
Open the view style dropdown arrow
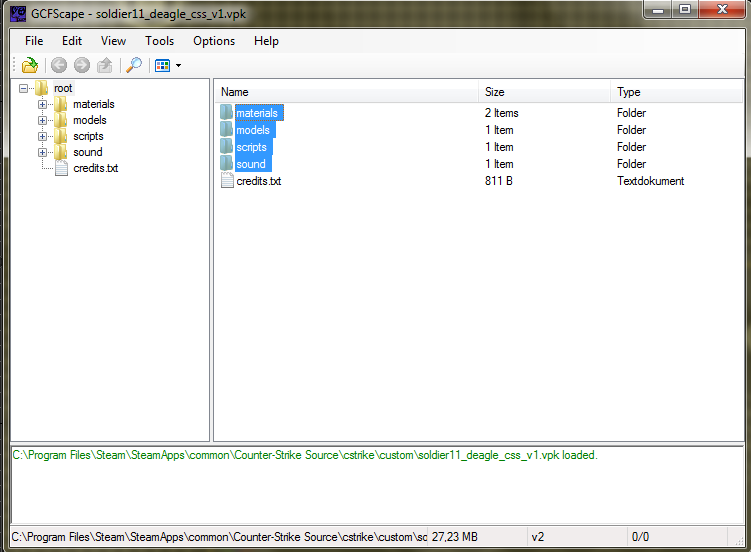click(179, 66)
